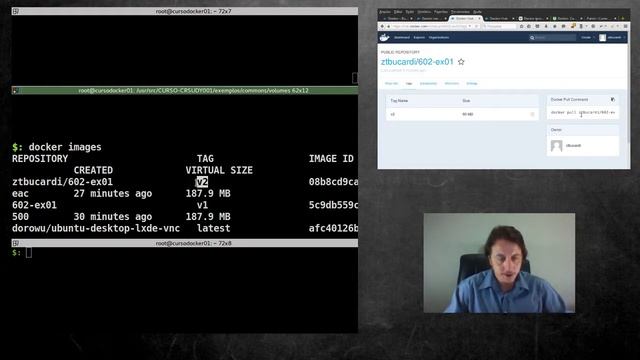This screenshot has width=640, height=360.
Task: Open the Ajuda menu in browser menu bar
Action: 477,12
